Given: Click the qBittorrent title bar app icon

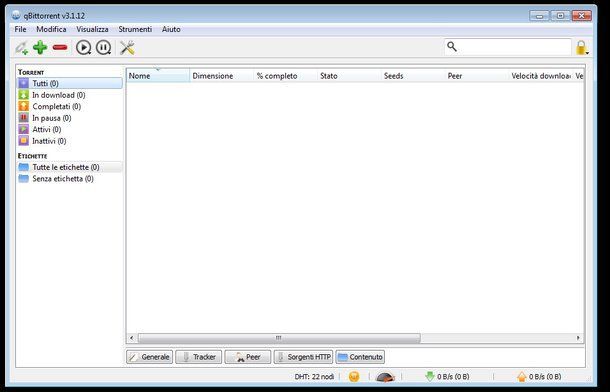Looking at the screenshot, I should (16, 16).
